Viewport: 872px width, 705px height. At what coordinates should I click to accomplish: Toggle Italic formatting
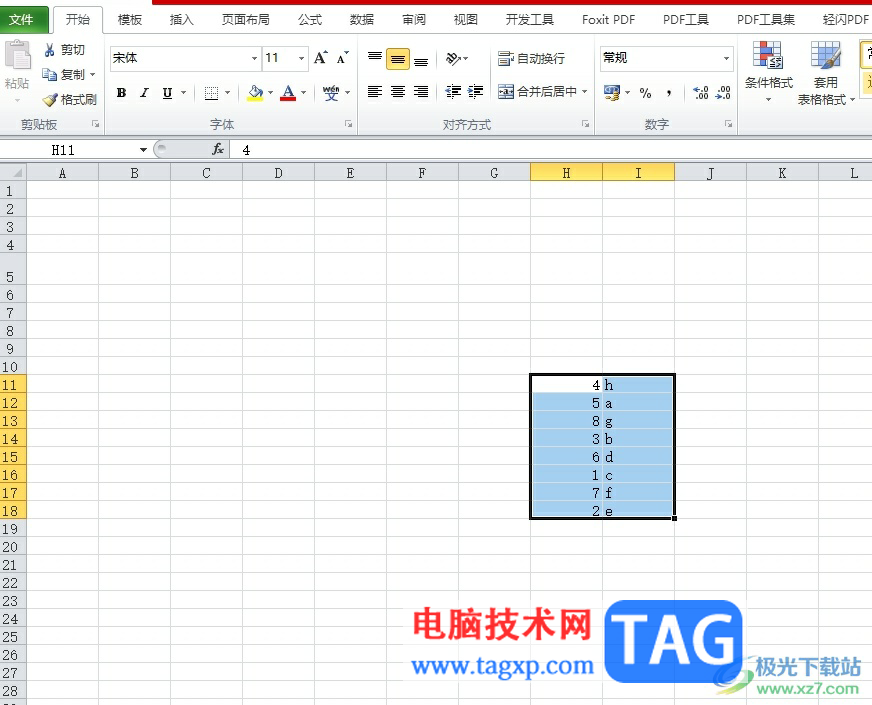tap(144, 93)
